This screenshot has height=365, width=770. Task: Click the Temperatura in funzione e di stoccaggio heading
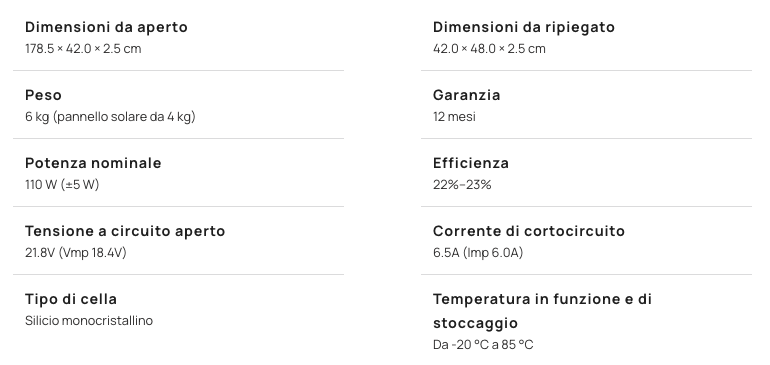542,311
